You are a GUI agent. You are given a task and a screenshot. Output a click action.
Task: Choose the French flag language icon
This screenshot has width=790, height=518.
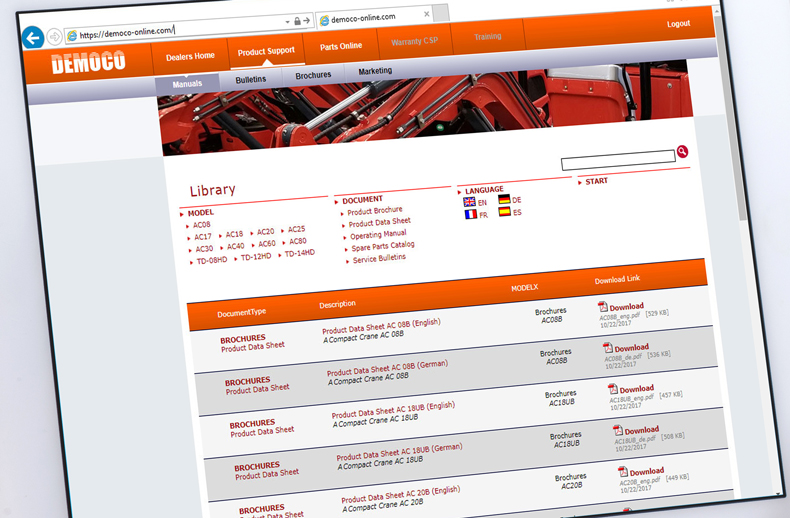470,214
